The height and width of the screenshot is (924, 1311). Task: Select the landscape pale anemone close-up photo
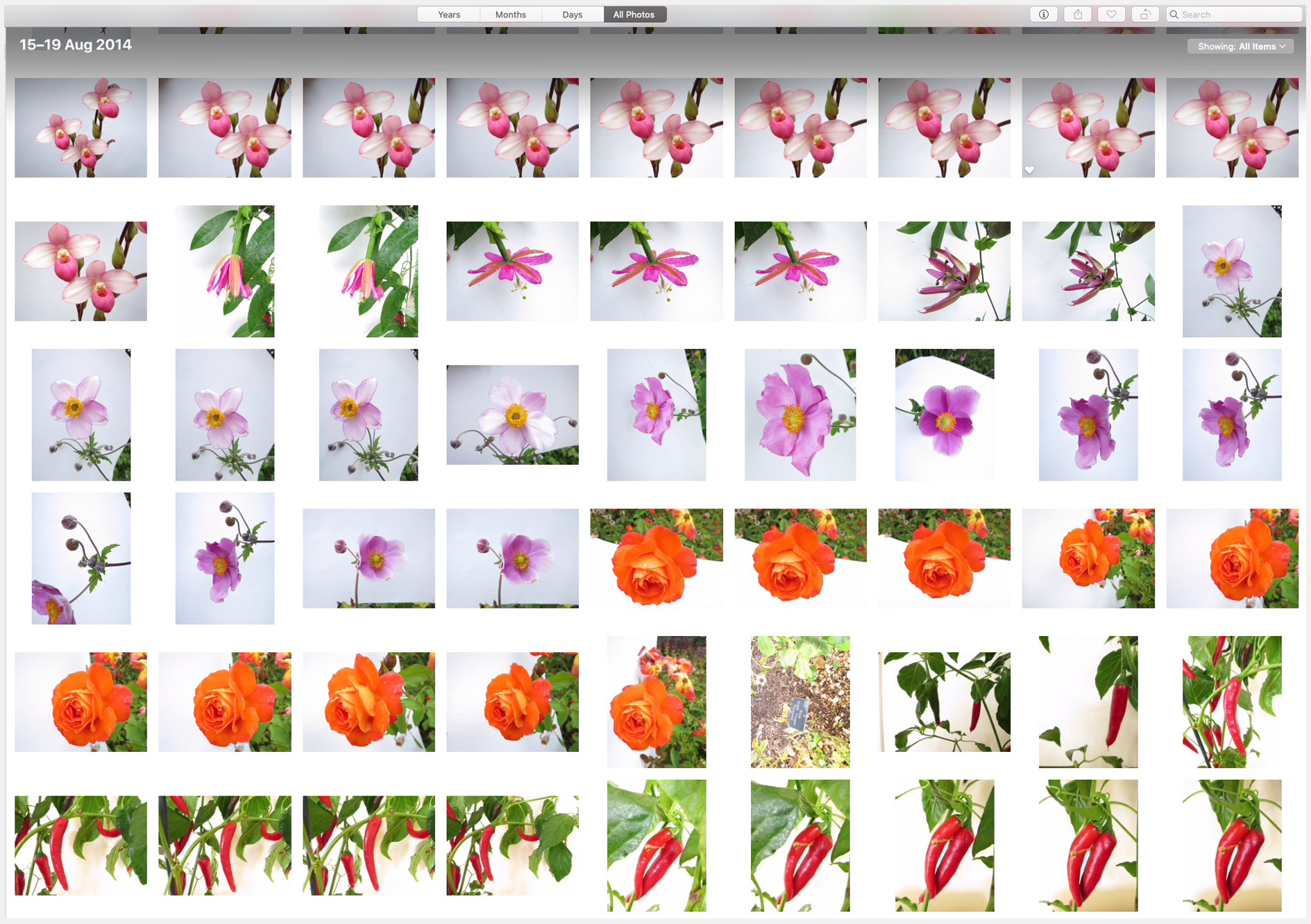pyautogui.click(x=512, y=415)
